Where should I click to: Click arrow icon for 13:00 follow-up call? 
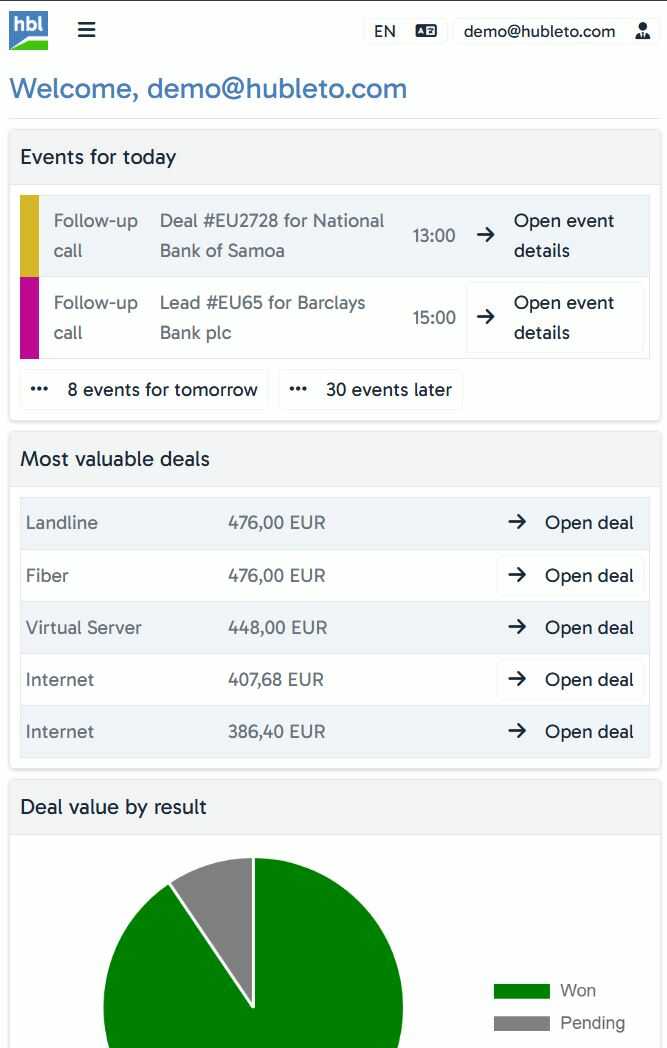[x=485, y=235]
